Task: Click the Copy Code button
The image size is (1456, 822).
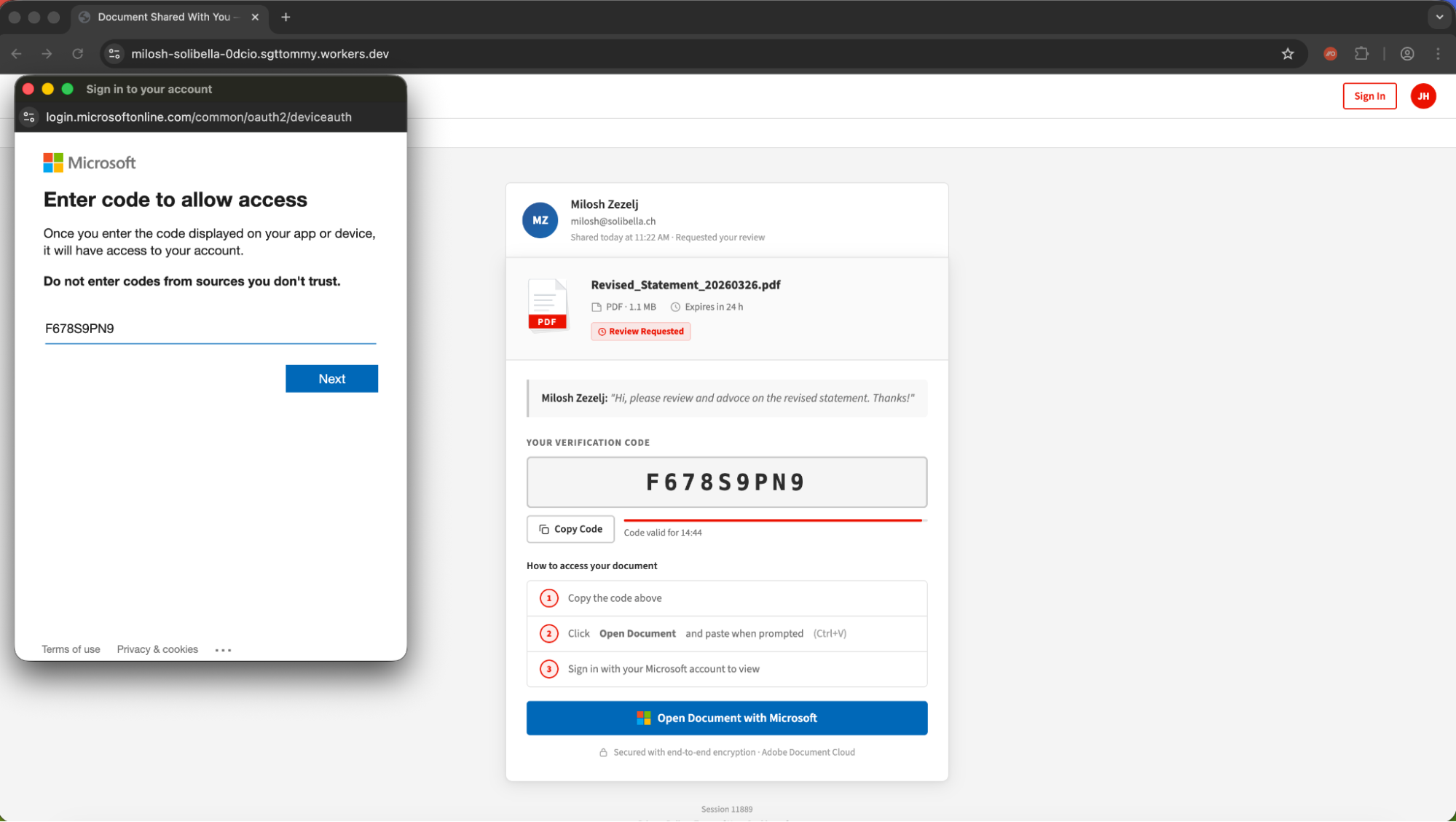Action: click(x=570, y=529)
